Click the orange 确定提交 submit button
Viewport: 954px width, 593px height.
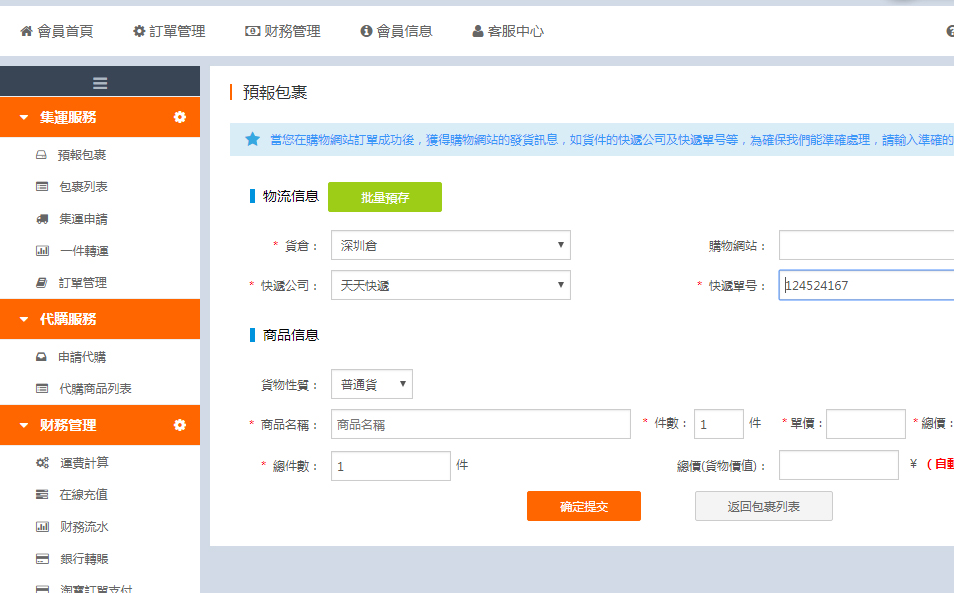point(583,506)
